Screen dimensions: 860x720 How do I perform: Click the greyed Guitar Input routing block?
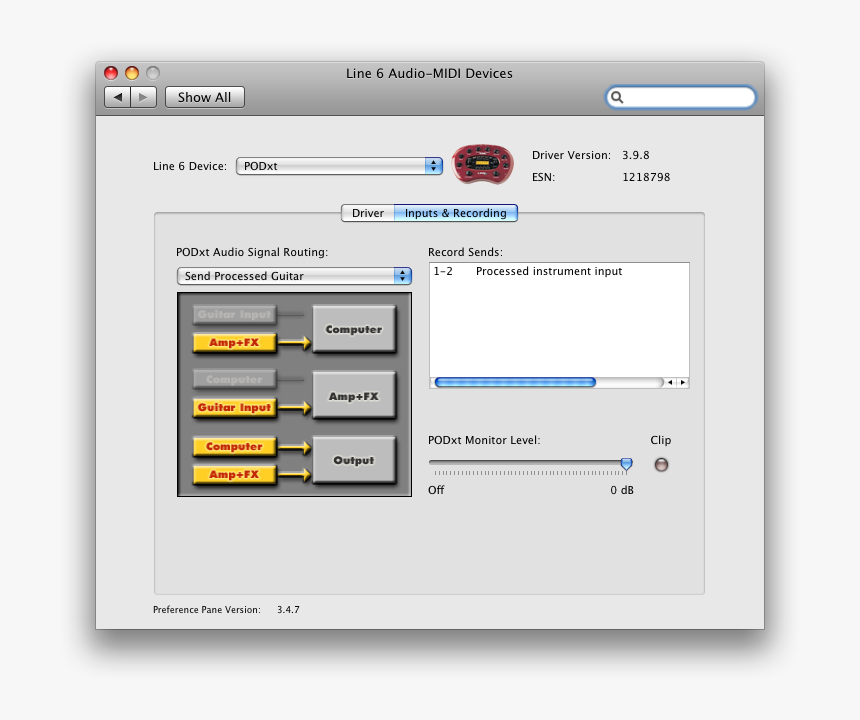click(234, 314)
